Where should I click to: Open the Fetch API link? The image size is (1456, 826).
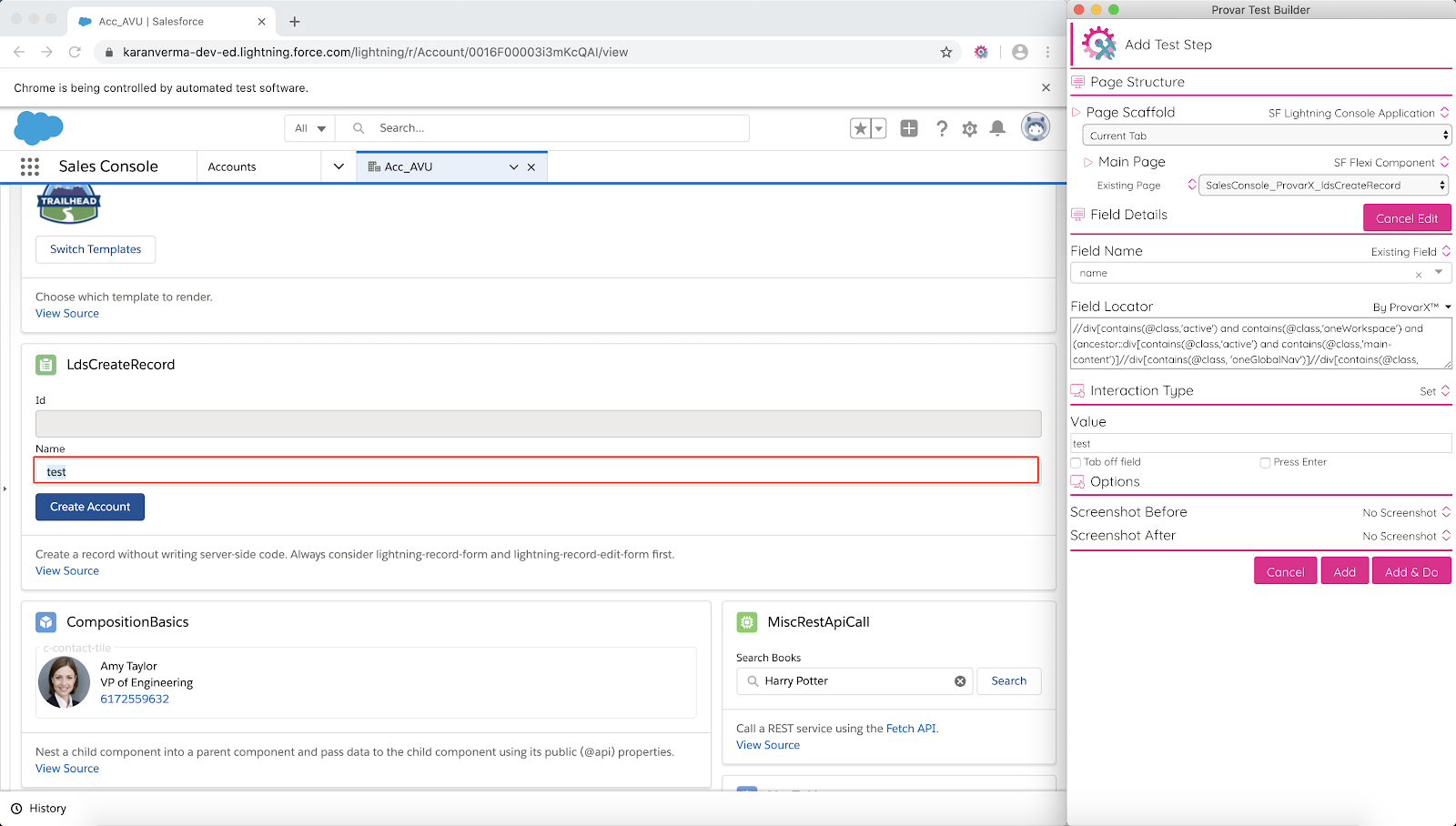pyautogui.click(x=911, y=729)
